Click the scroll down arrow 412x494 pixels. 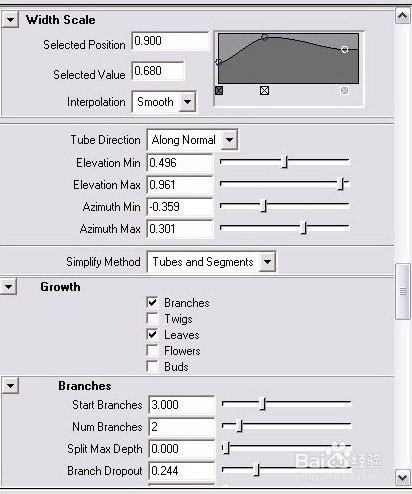click(x=403, y=478)
